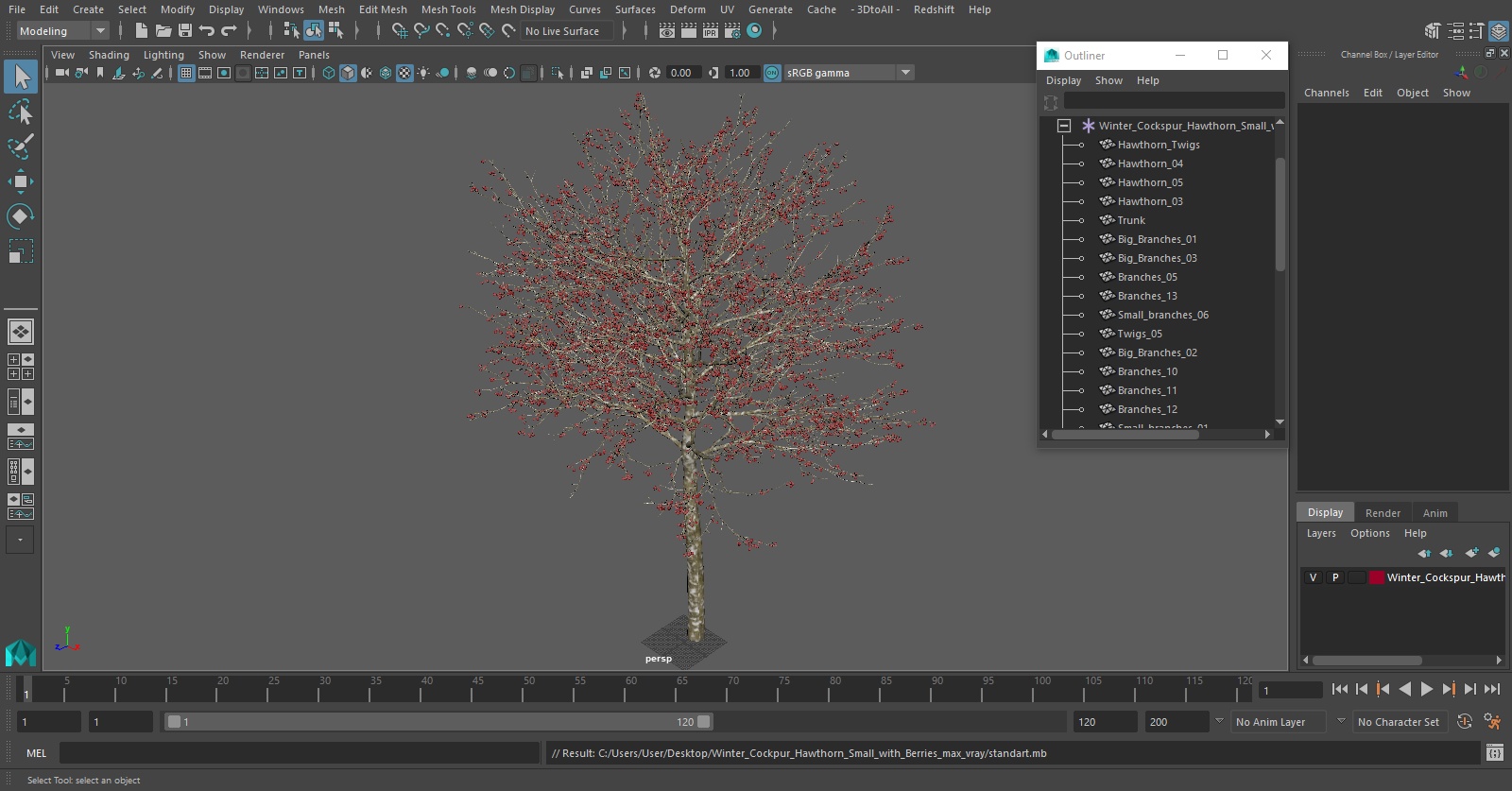Open Outliner Display menu

tap(1063, 80)
